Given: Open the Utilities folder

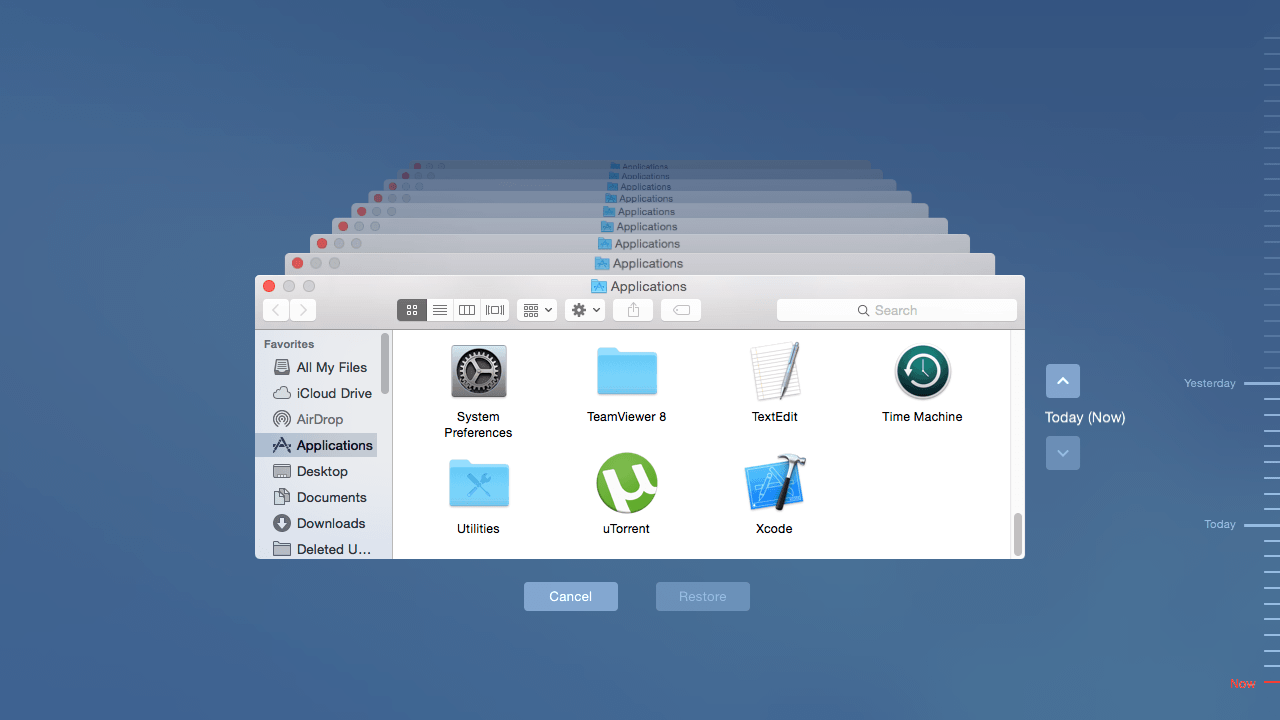Looking at the screenshot, I should click(478, 483).
